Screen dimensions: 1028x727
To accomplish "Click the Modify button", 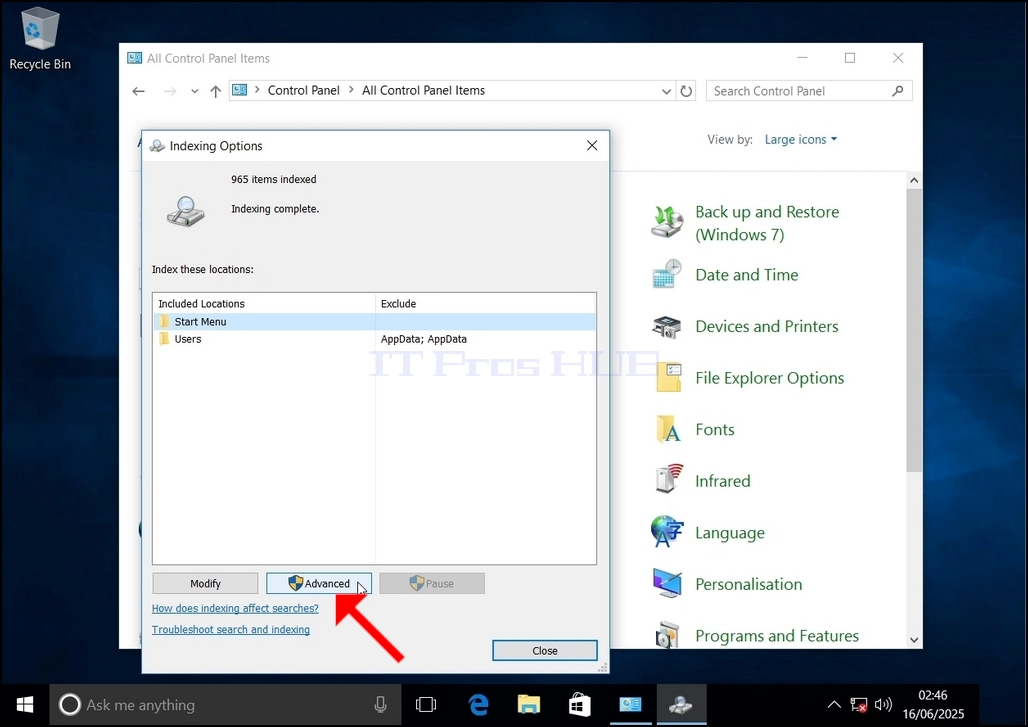I will click(x=205, y=583).
